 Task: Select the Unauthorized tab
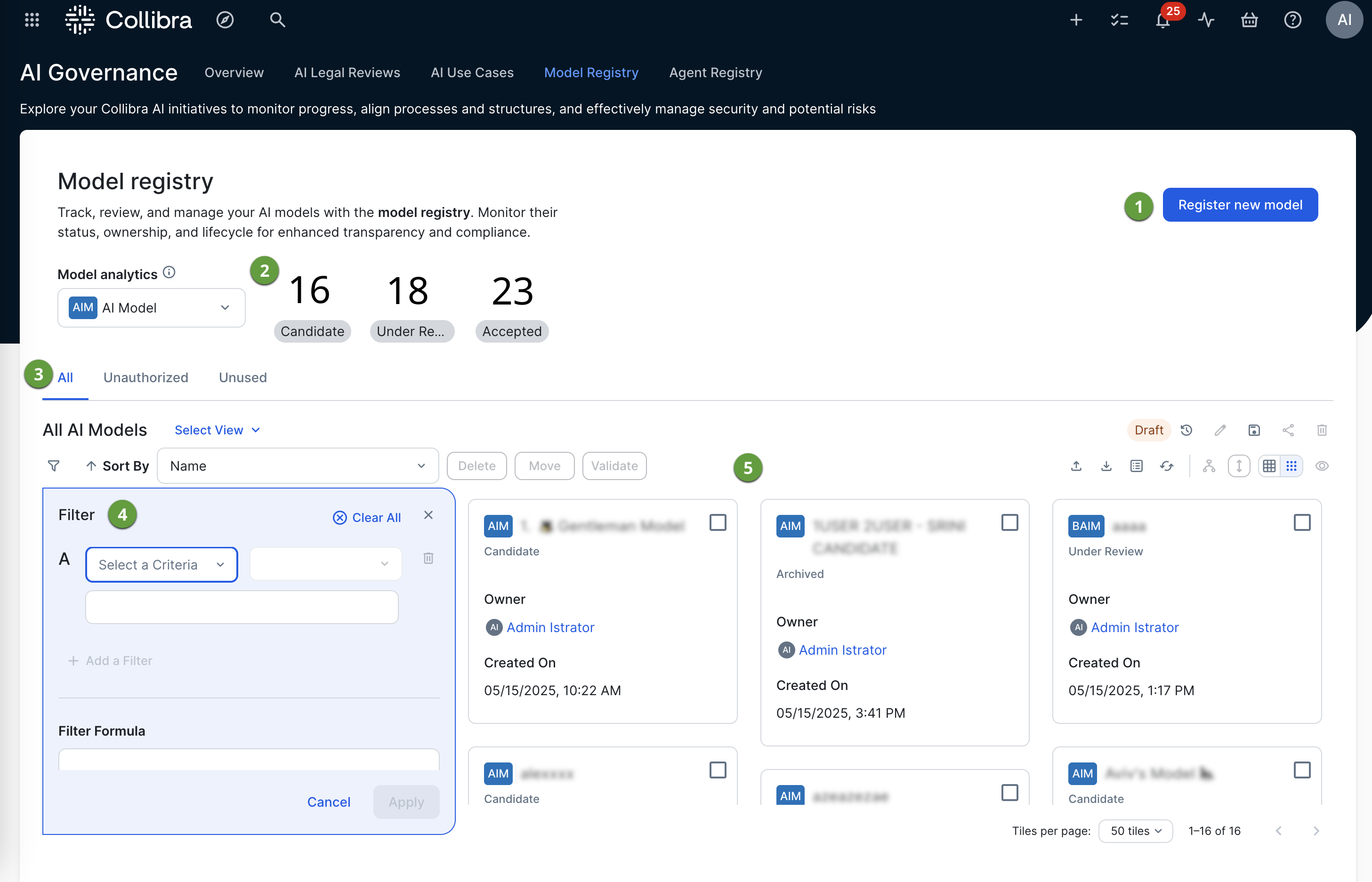tap(145, 377)
